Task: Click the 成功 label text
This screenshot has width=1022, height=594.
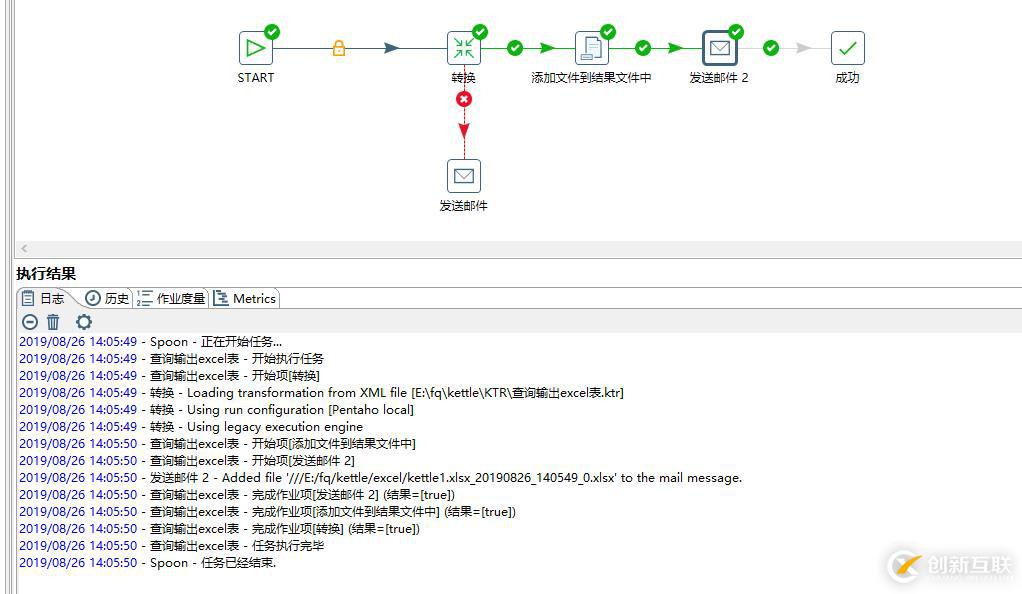Action: [x=847, y=78]
